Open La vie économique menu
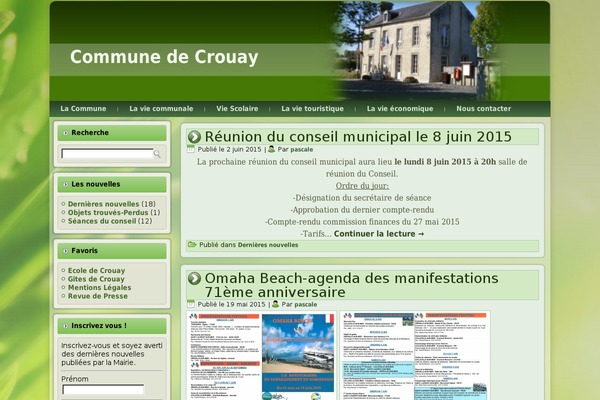Image resolution: width=600 pixels, height=400 pixels. click(x=400, y=109)
